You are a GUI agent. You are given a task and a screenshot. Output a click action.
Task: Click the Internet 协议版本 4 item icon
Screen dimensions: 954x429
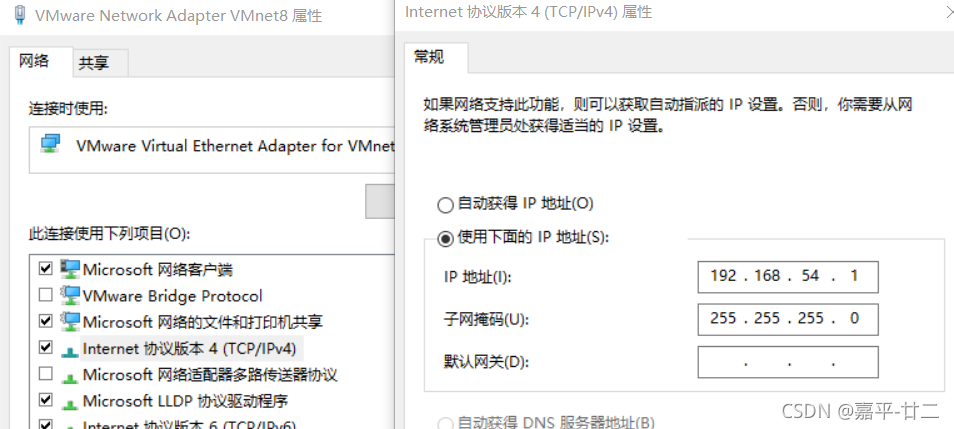(x=70, y=349)
